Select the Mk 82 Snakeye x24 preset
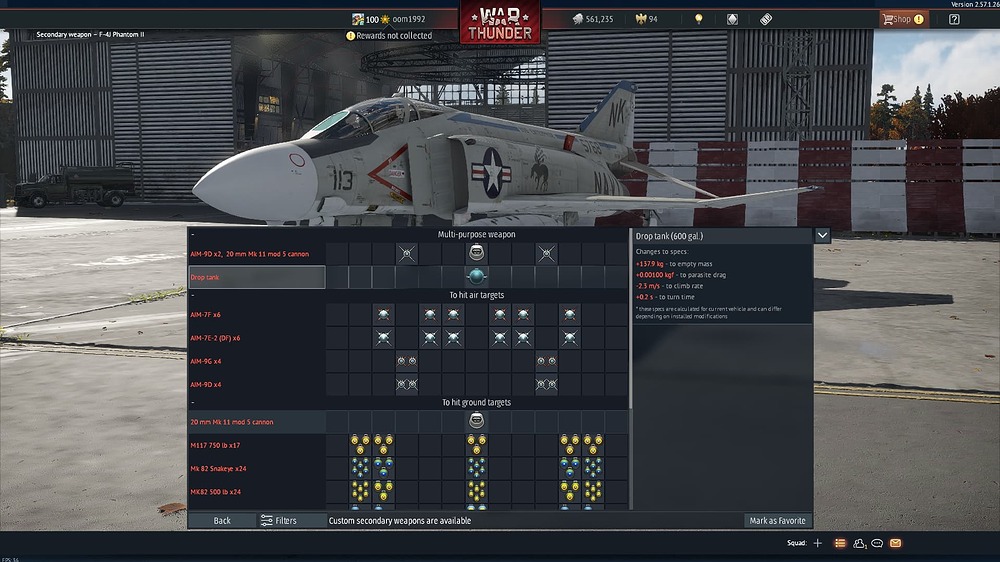This screenshot has width=1000, height=562. pos(257,468)
